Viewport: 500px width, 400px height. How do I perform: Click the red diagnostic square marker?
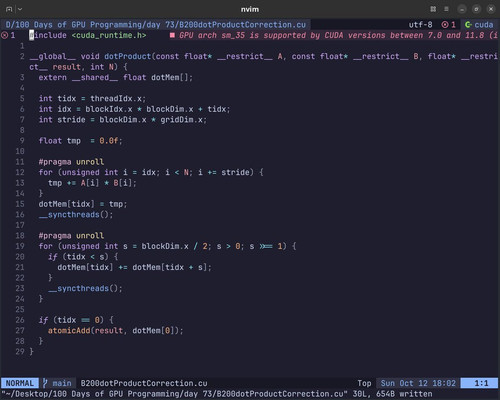tap(172, 35)
